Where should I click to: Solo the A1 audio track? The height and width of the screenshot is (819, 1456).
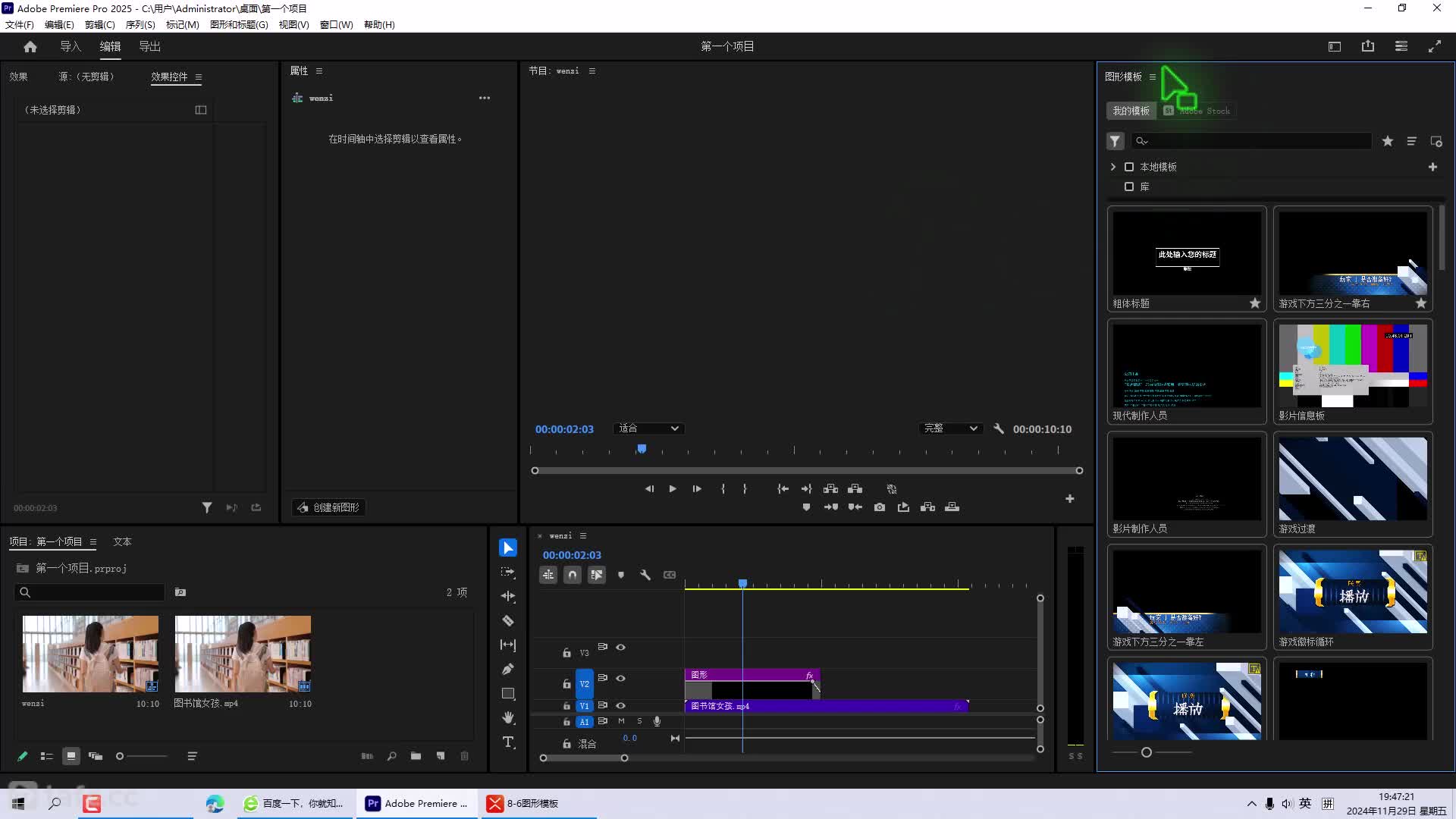click(639, 721)
